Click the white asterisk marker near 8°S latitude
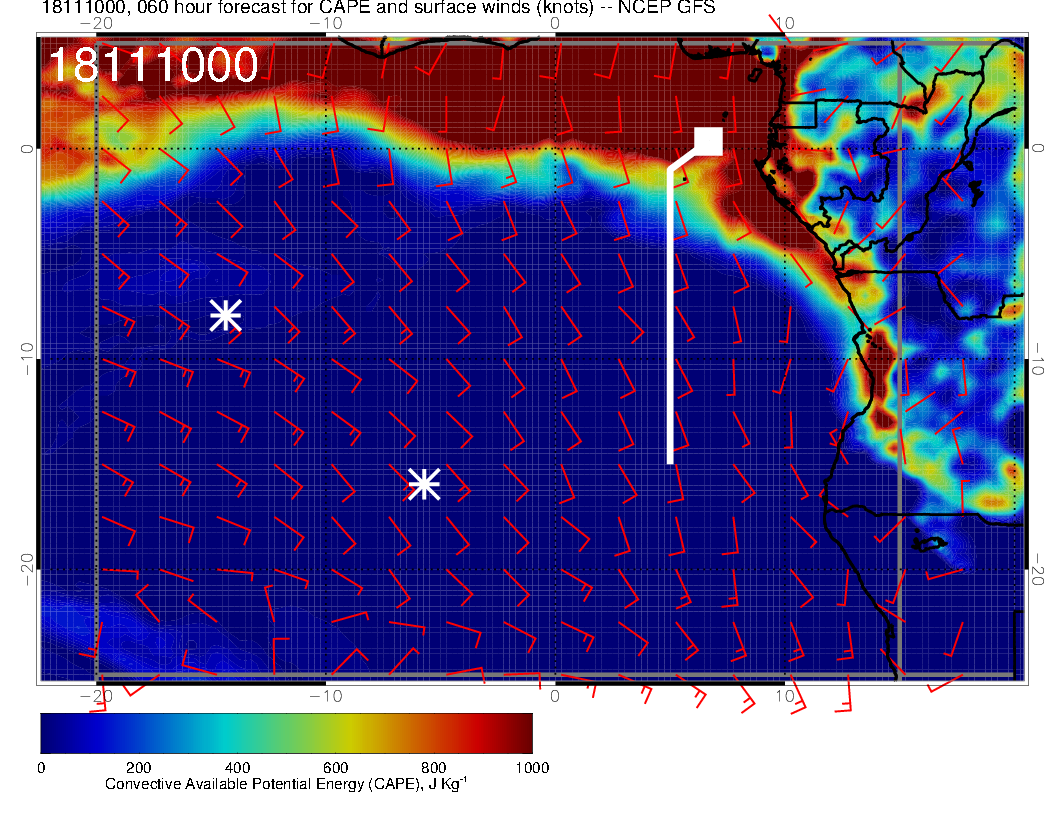Screen dimensions: 1056x816 [x=226, y=315]
